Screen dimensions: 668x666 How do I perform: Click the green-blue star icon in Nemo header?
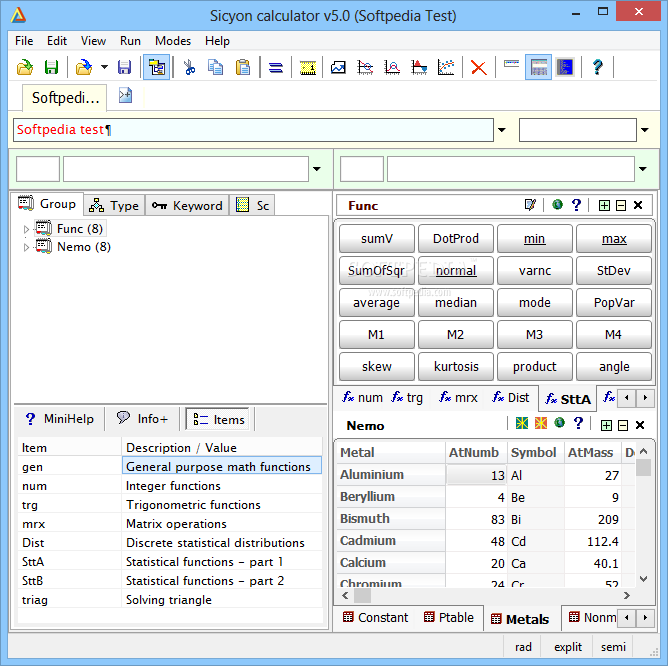522,423
